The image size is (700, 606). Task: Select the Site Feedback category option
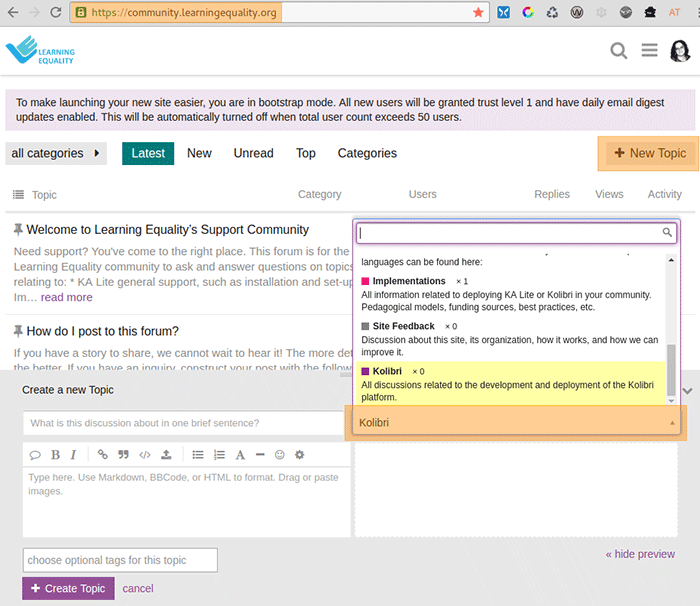pos(511,339)
